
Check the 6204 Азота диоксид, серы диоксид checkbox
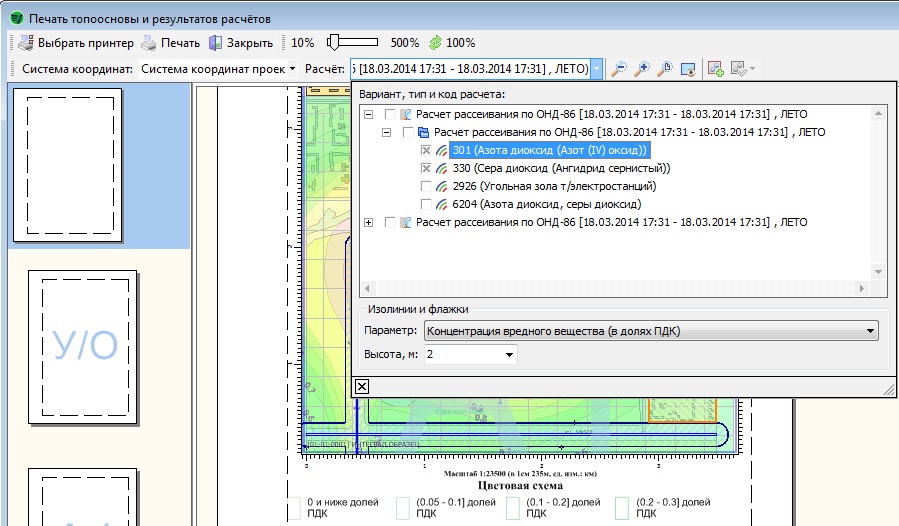point(427,204)
